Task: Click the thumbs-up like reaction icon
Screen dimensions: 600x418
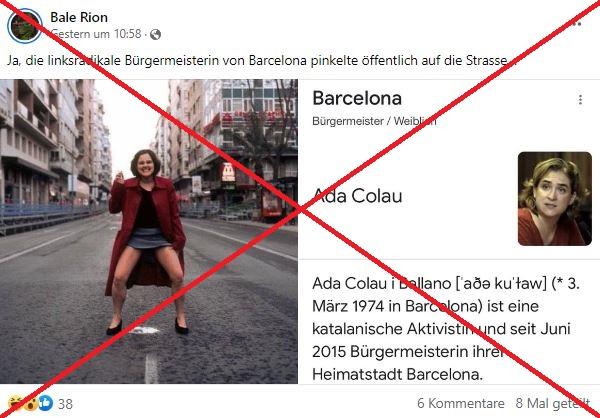Action: point(46,403)
